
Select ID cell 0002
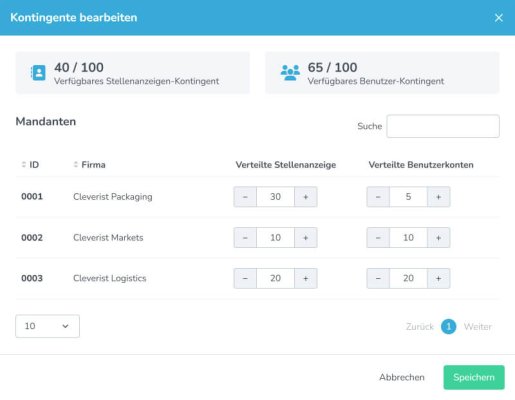click(x=32, y=238)
